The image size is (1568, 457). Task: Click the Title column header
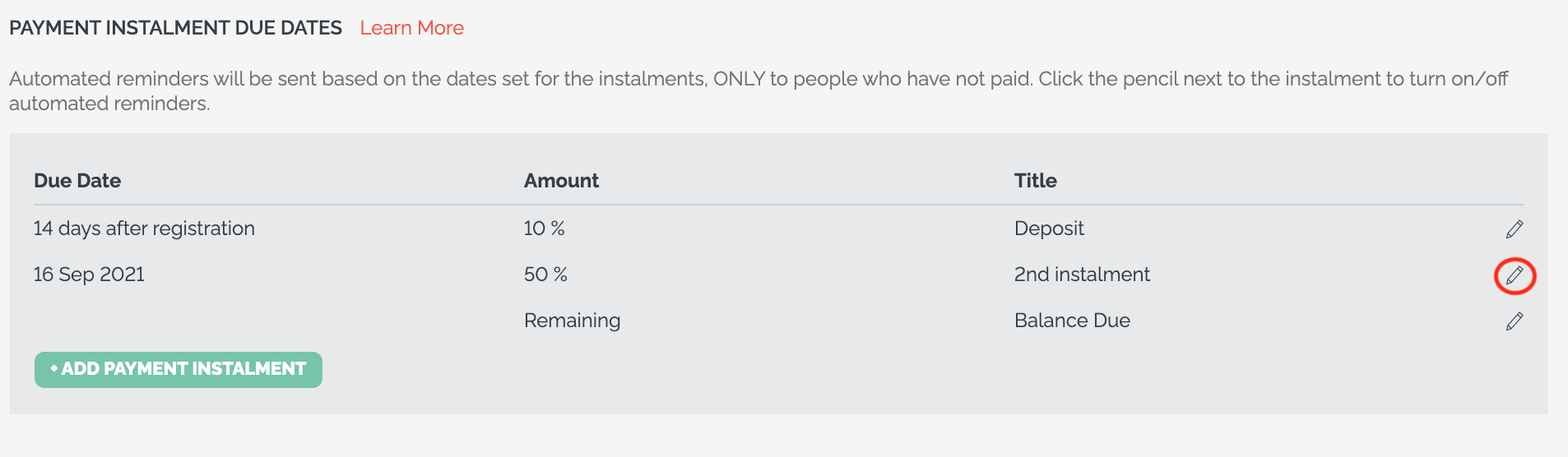[1036, 181]
